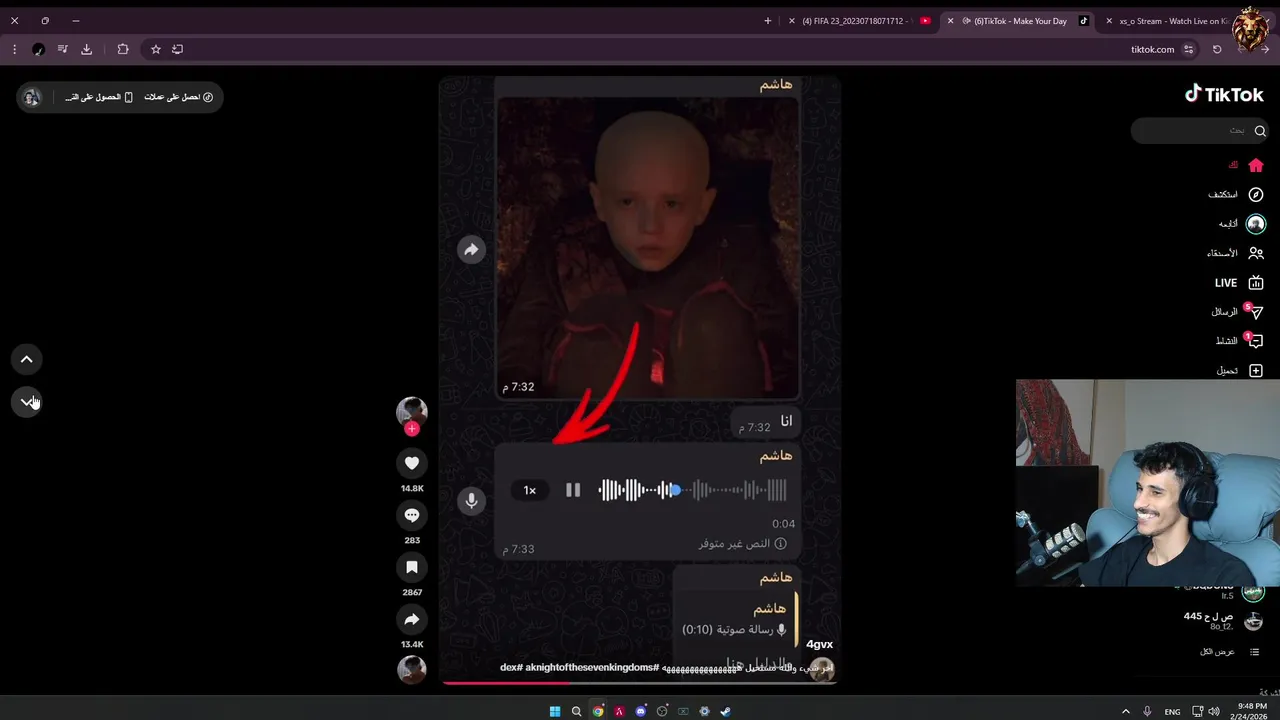Share the video with 13.4K shares
The width and height of the screenshot is (1280, 720).
pos(412,619)
